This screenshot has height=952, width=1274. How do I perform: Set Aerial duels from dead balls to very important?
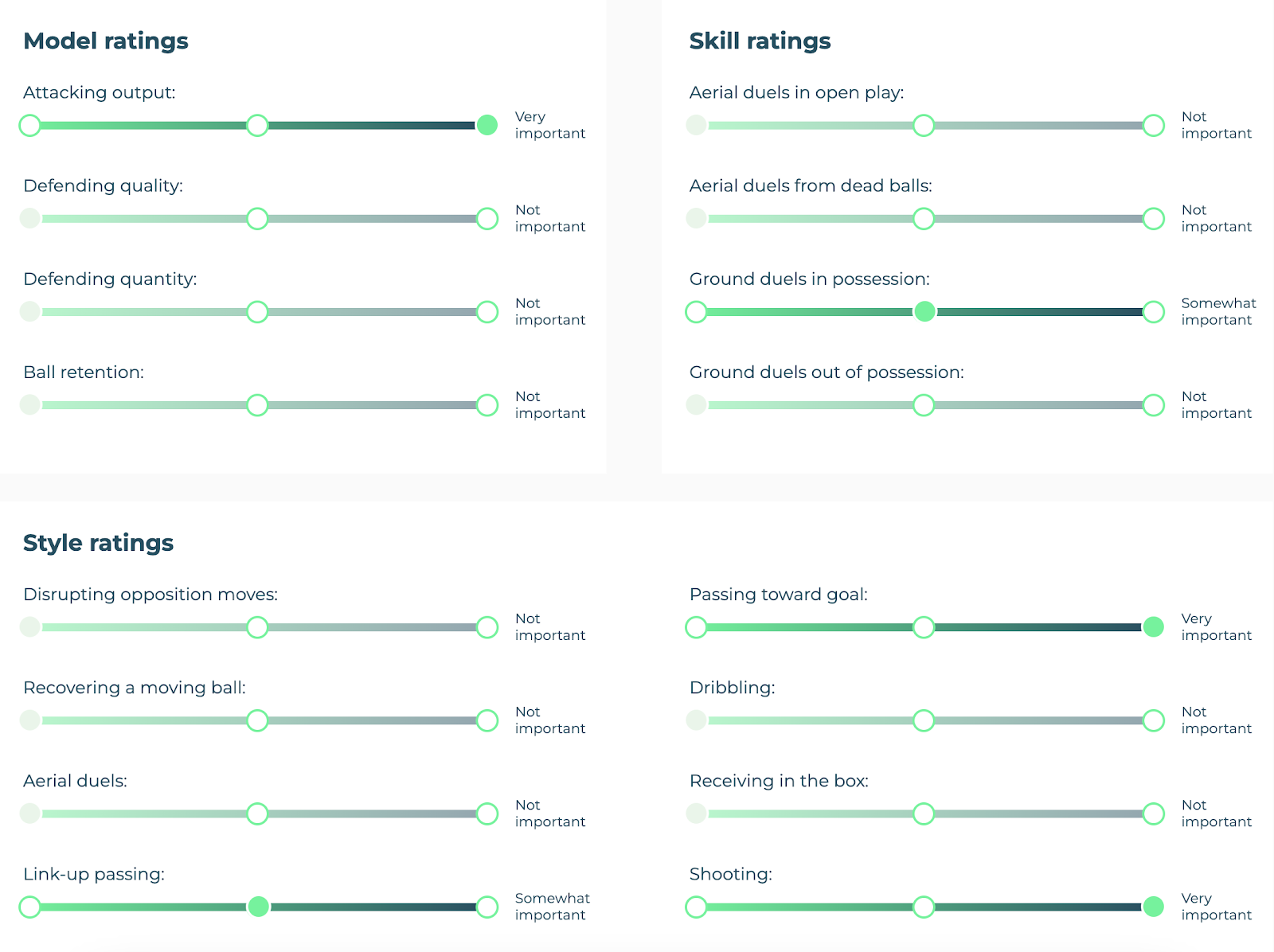coord(1154,218)
